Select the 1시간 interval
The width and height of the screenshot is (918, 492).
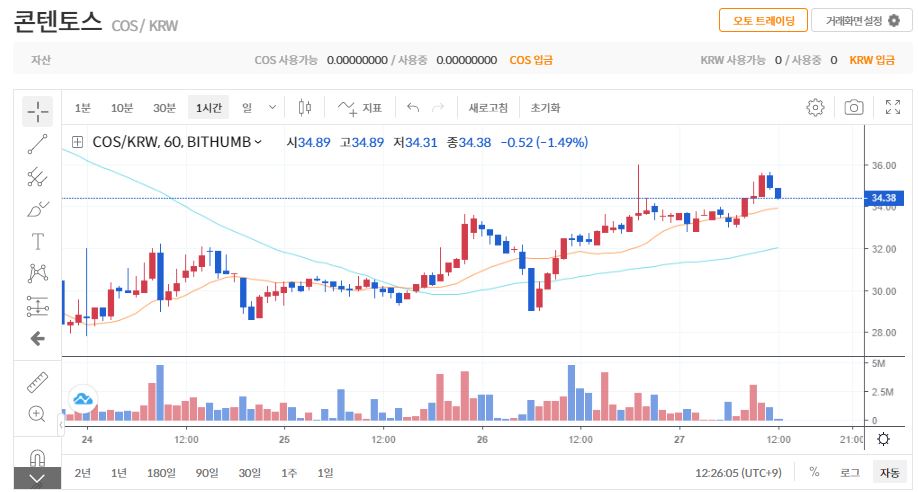coord(208,108)
